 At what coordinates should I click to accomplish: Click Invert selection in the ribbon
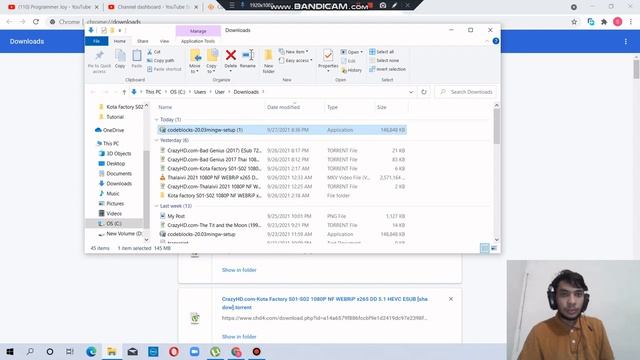(x=387, y=69)
